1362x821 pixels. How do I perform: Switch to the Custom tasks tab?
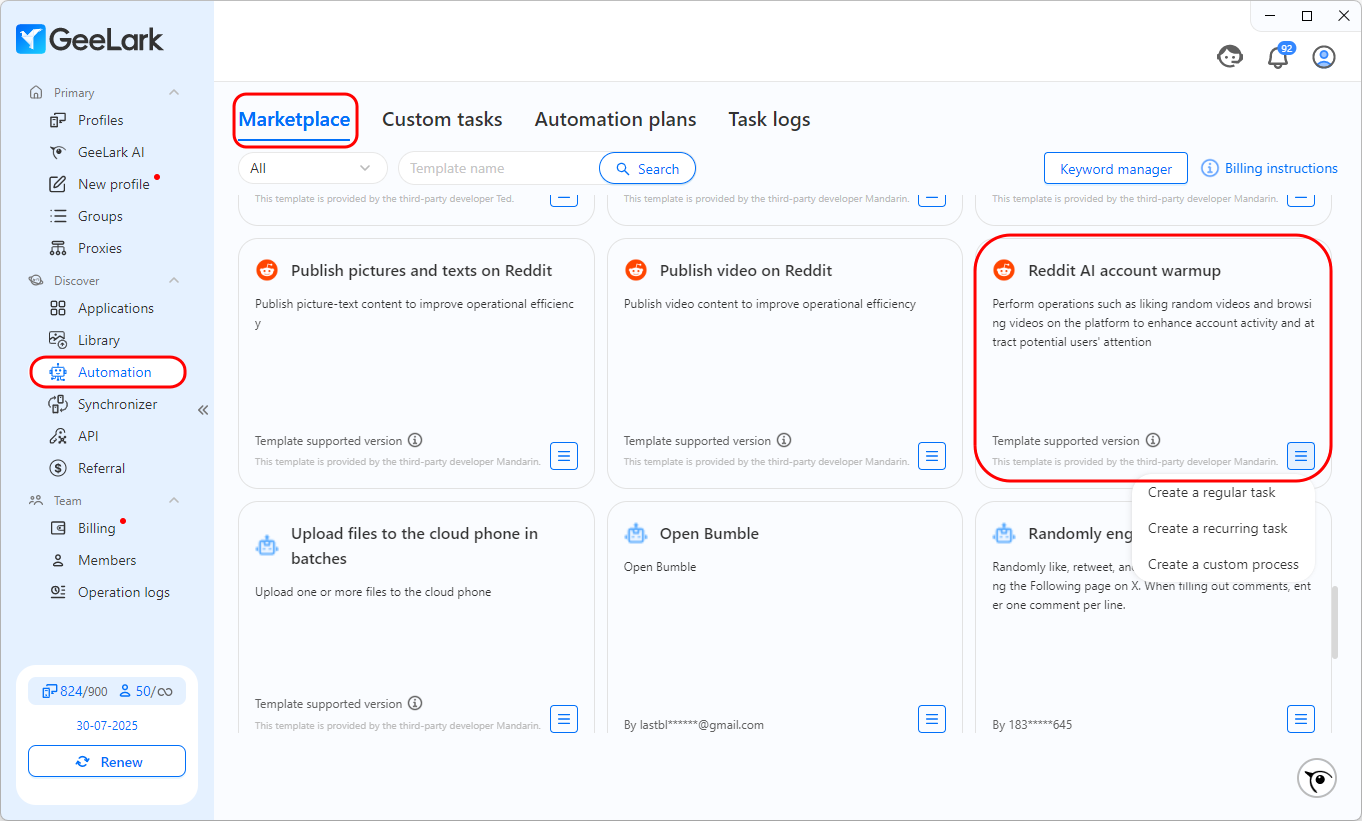pos(442,119)
